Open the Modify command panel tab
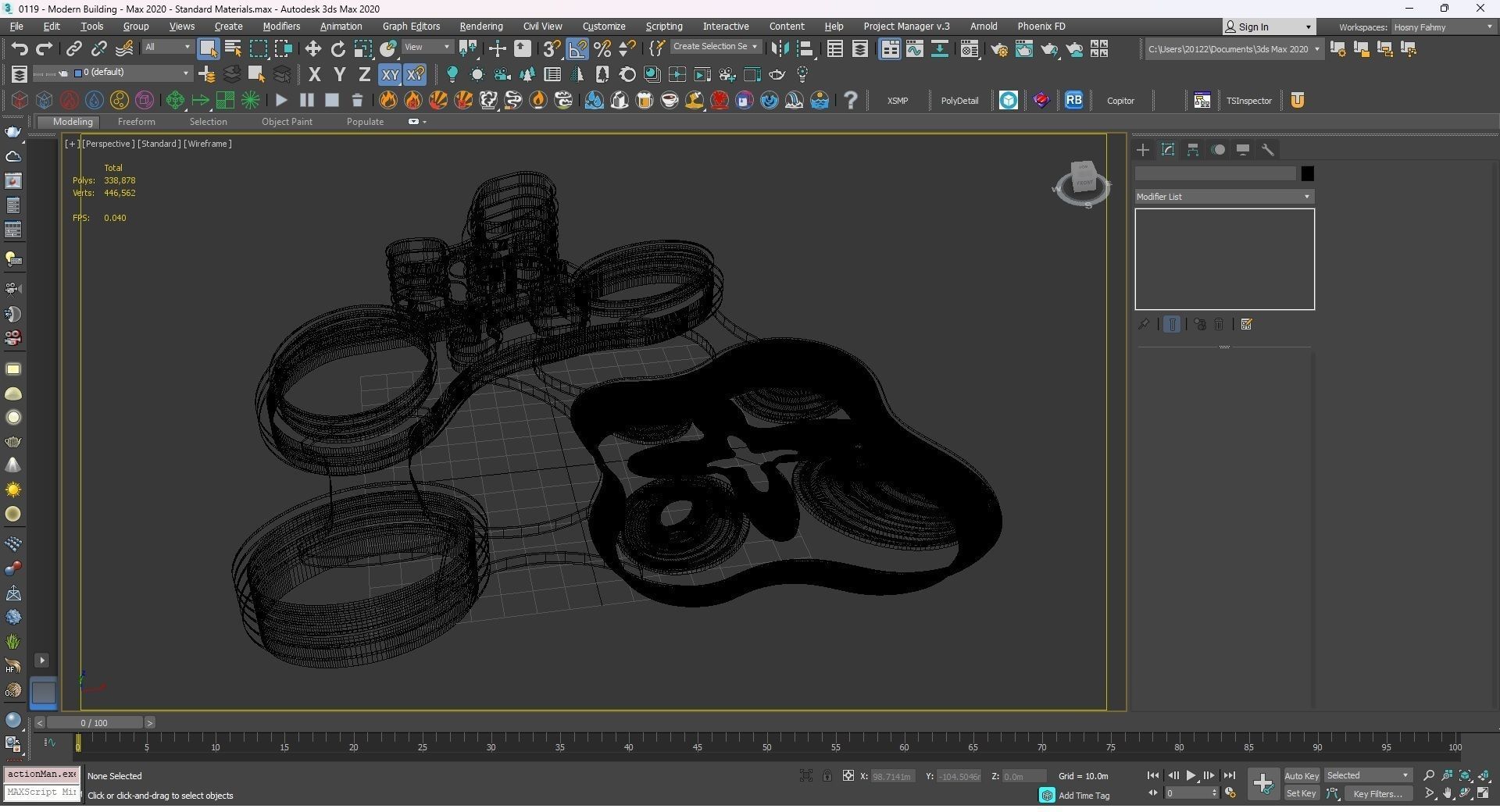This screenshot has height=812, width=1500. coord(1168,150)
